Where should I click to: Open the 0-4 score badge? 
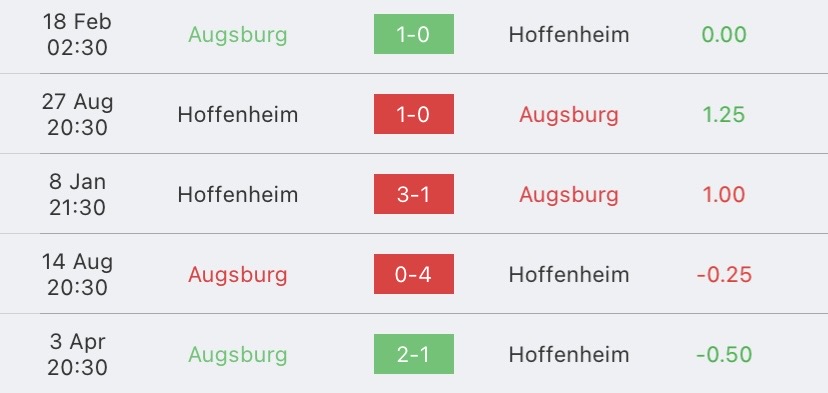pyautogui.click(x=413, y=274)
